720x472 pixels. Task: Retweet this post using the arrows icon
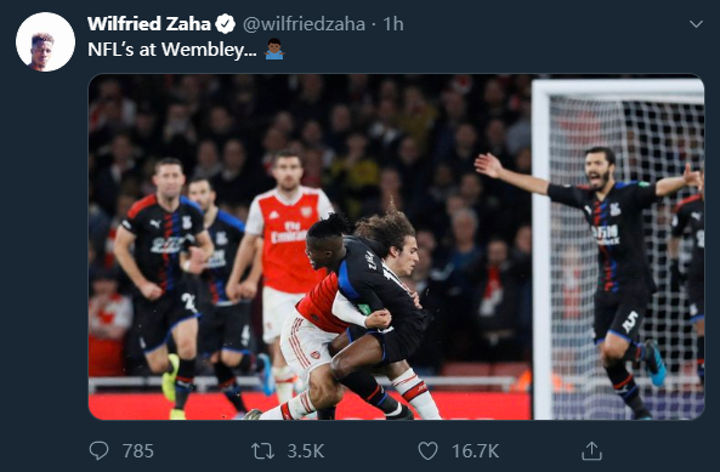(264, 451)
